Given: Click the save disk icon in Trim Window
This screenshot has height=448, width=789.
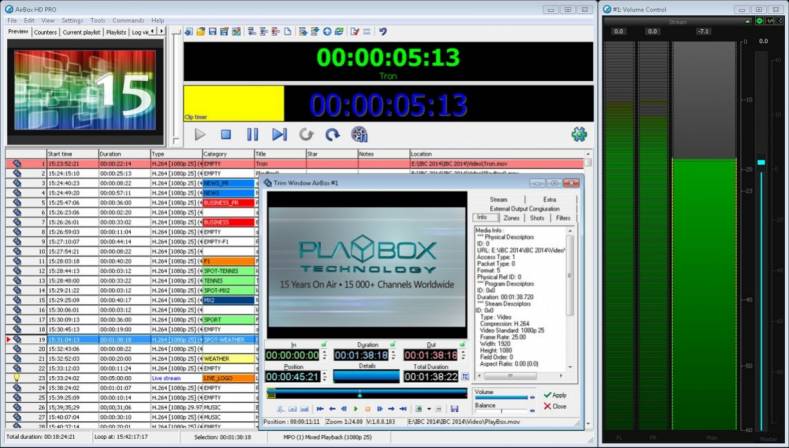Looking at the screenshot, I should [x=455, y=409].
